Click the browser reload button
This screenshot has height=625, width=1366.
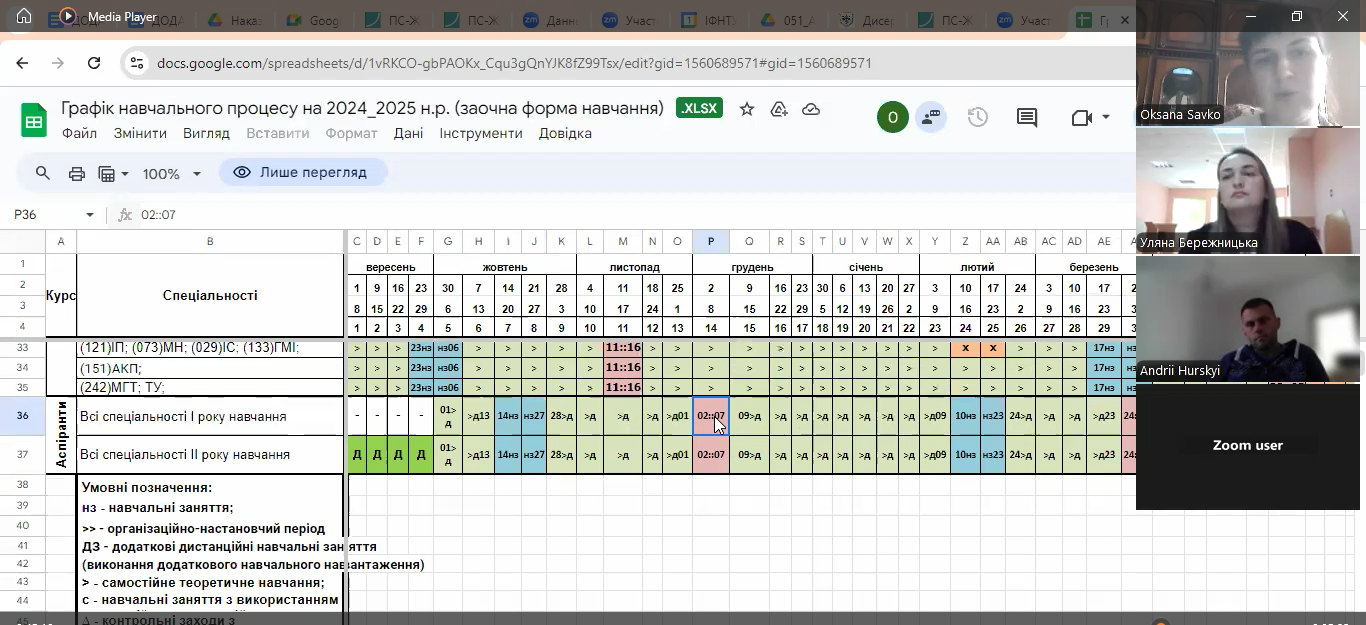(x=94, y=63)
